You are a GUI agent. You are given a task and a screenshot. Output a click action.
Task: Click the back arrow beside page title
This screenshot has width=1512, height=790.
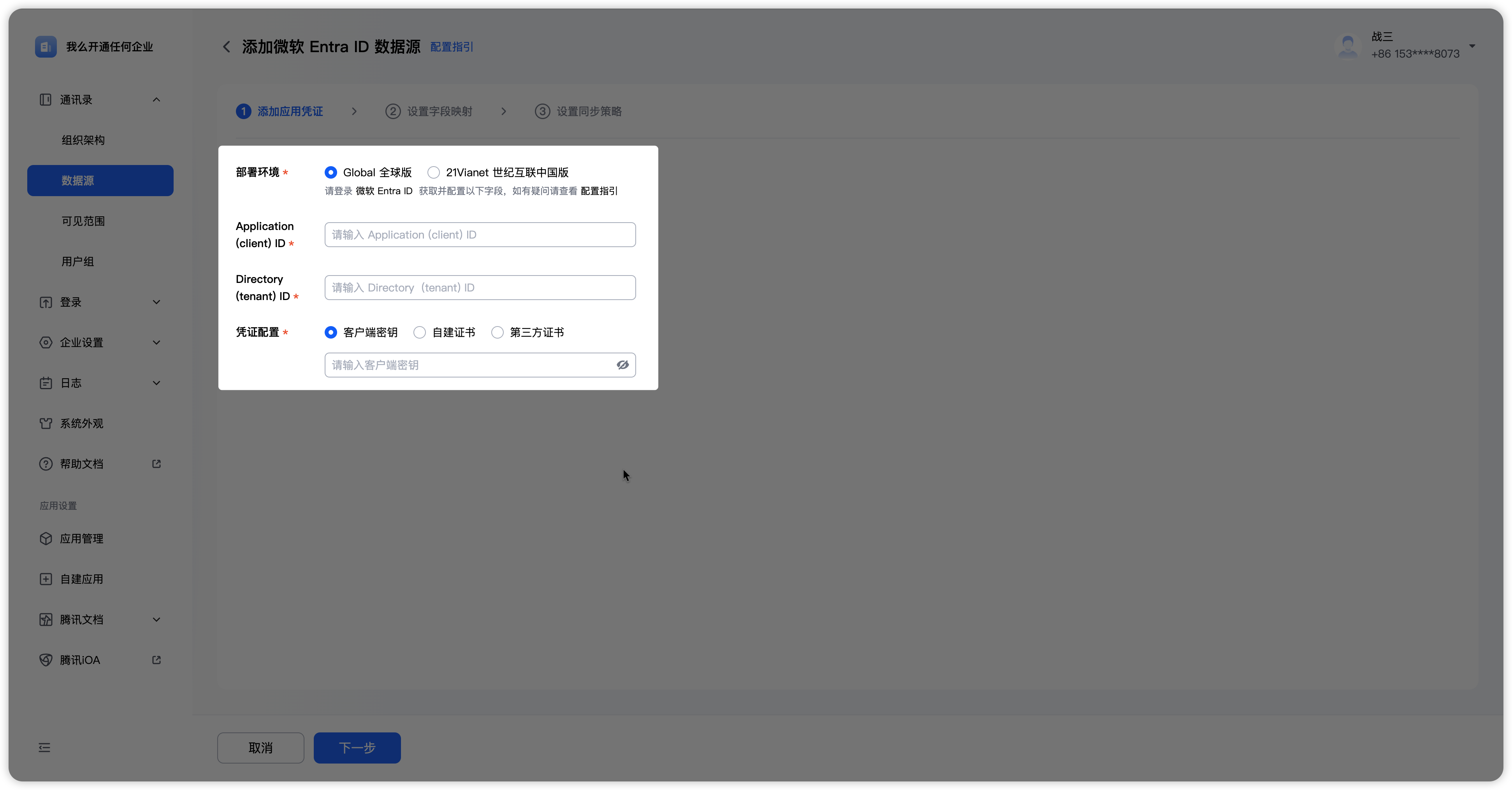coord(227,47)
